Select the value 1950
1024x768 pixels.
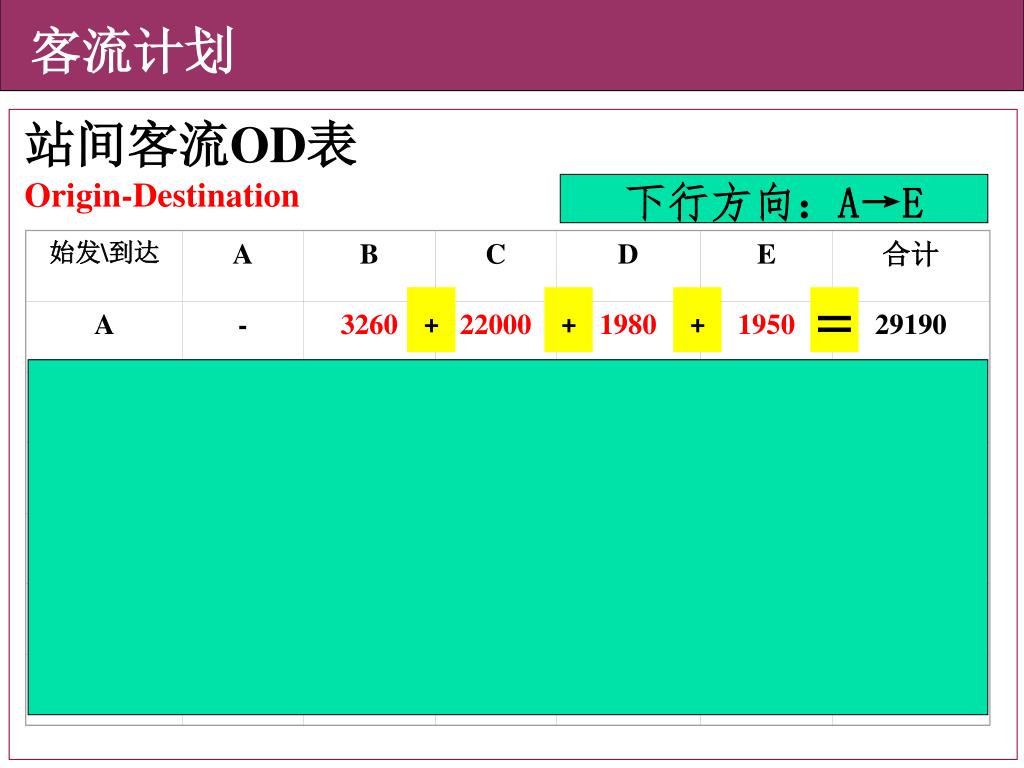(767, 325)
